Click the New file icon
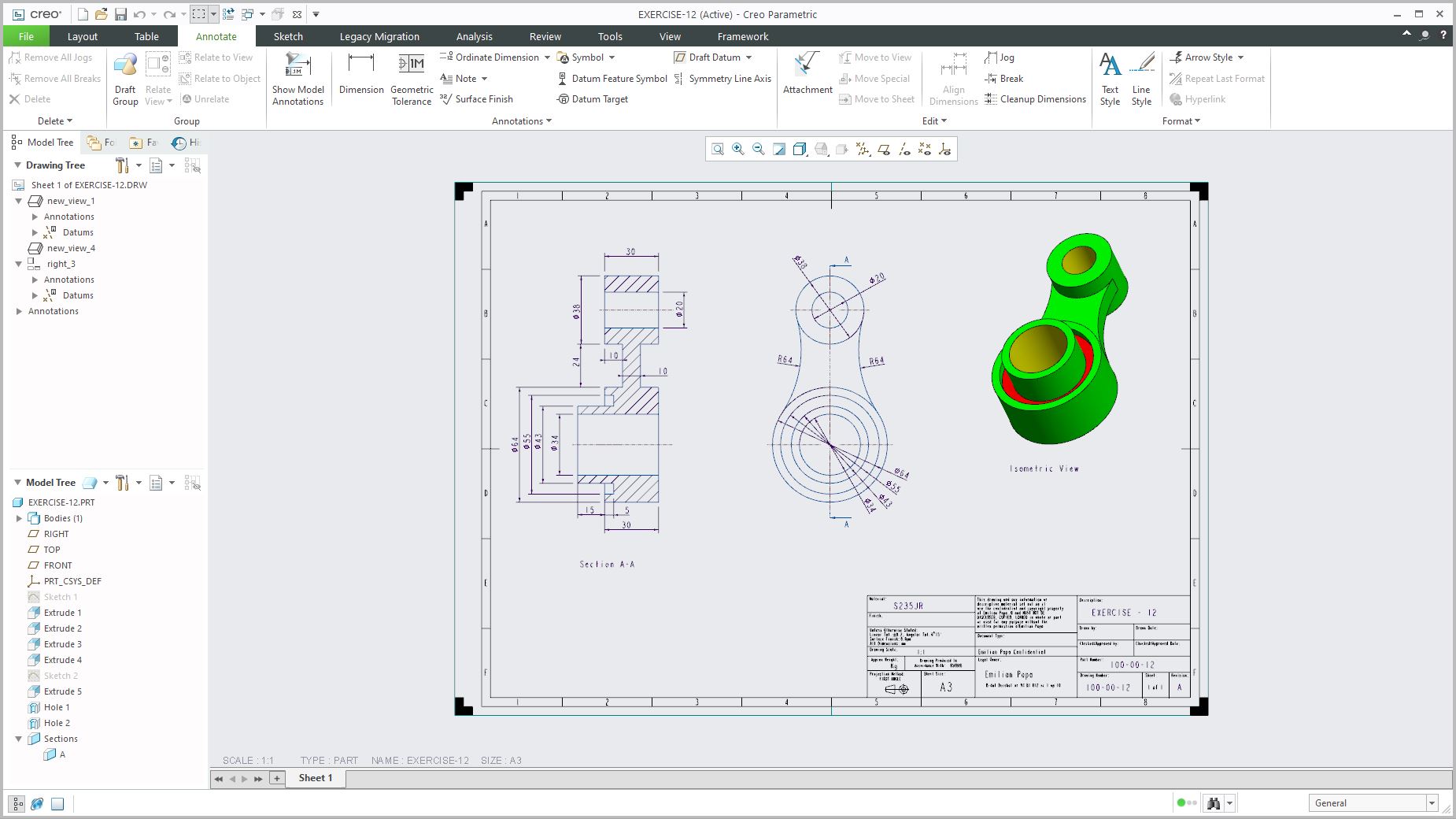The height and width of the screenshot is (819, 1456). pyautogui.click(x=83, y=14)
